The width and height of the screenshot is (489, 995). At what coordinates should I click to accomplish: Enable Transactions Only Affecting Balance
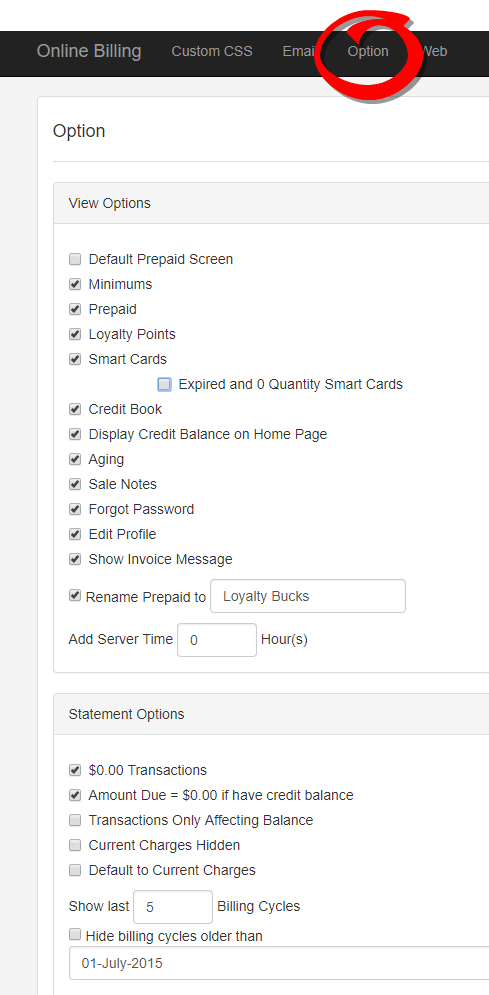coord(75,820)
